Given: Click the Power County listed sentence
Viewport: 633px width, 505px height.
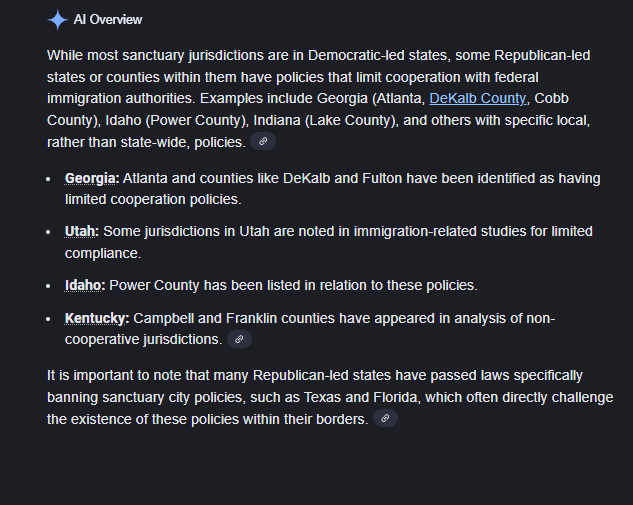Looking at the screenshot, I should point(293,285).
